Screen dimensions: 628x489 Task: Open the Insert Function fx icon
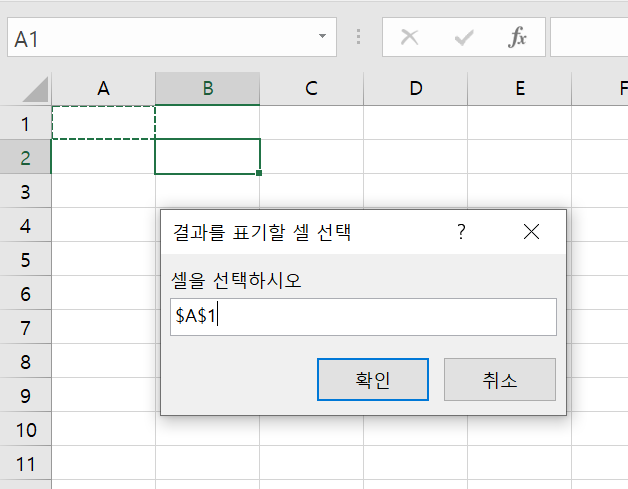[517, 37]
